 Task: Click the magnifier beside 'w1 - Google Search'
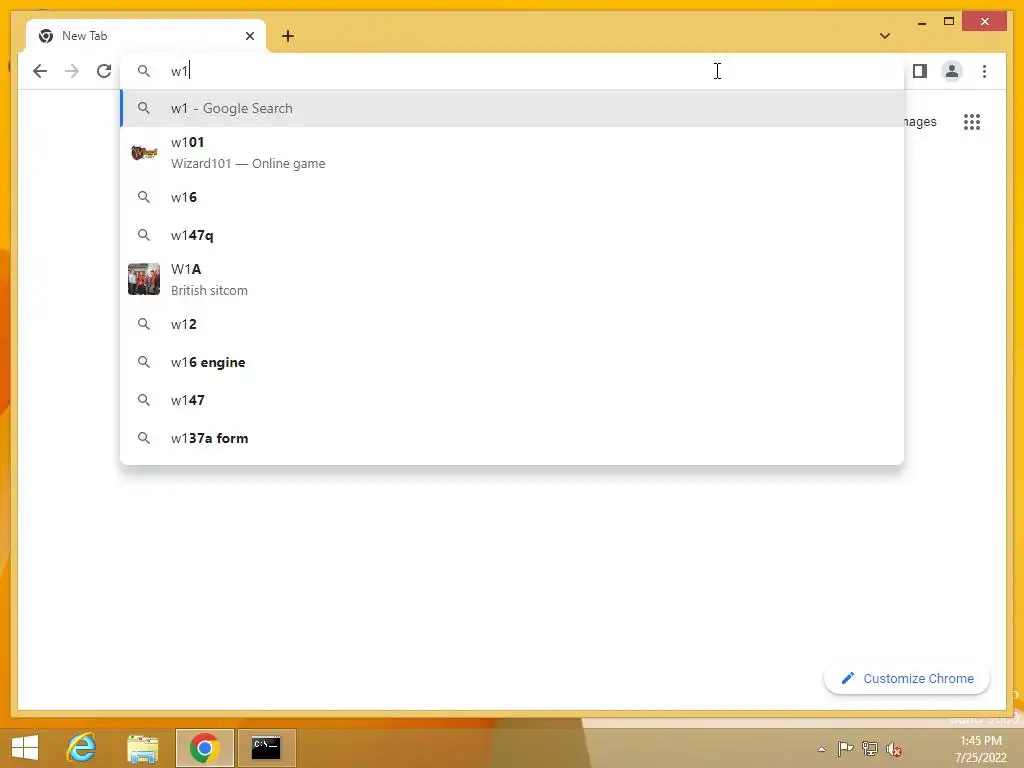(144, 108)
